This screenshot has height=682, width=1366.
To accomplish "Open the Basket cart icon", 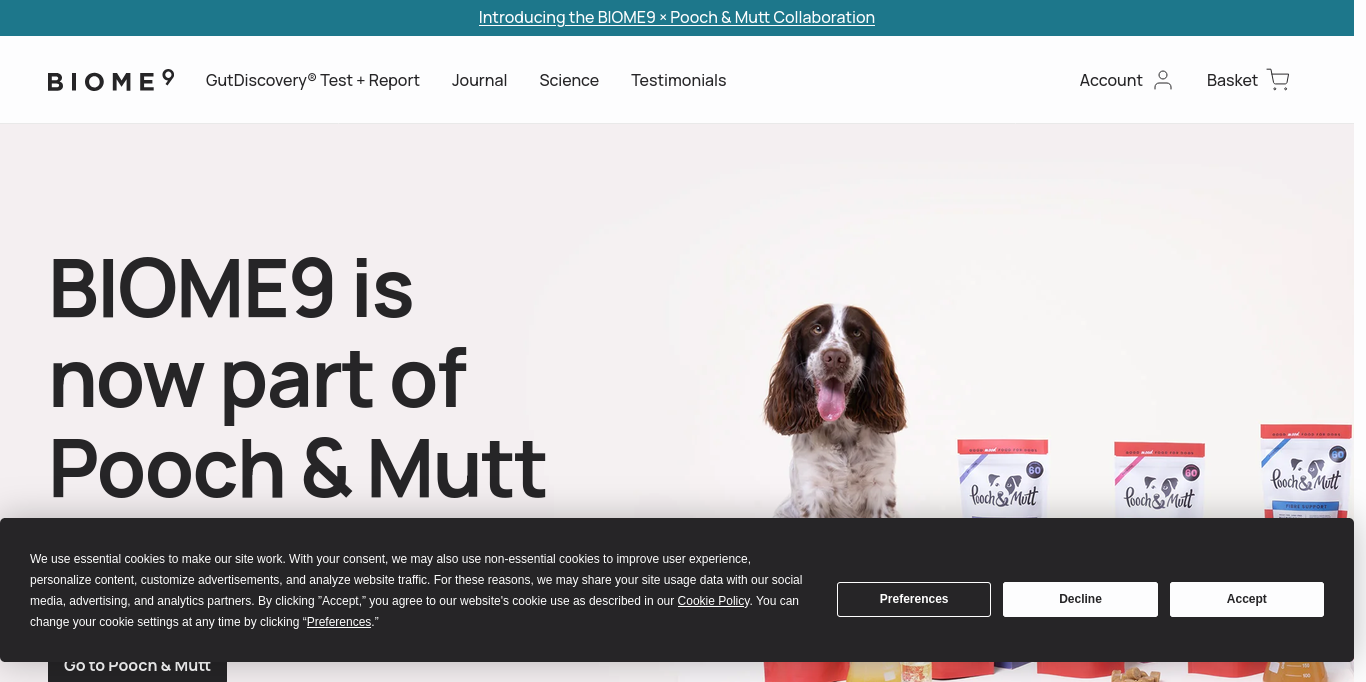I will click(x=1278, y=80).
